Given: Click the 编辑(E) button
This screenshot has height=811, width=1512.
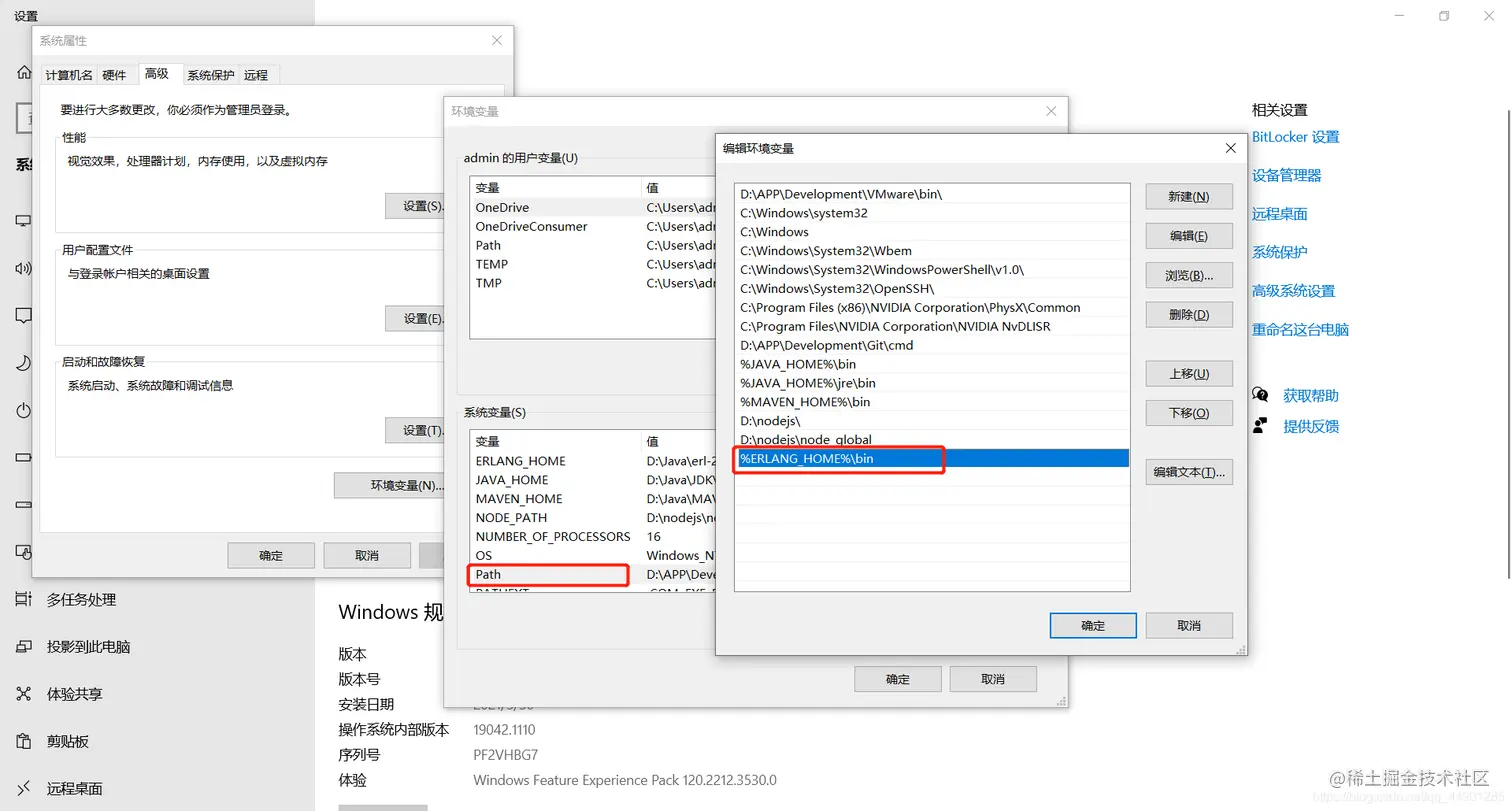Looking at the screenshot, I should pyautogui.click(x=1188, y=236).
